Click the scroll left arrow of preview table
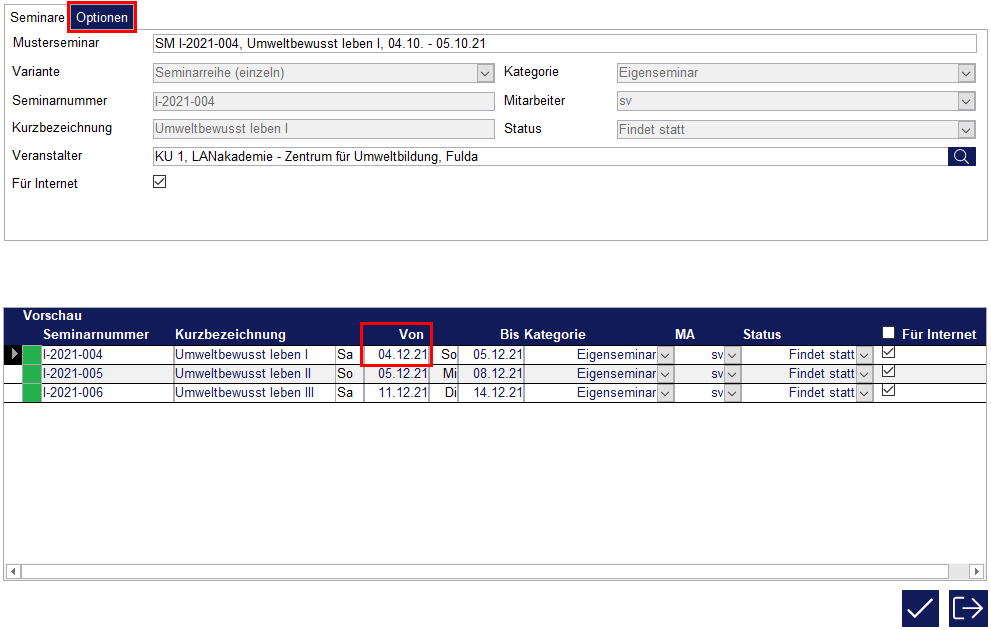Viewport: 991px width, 630px height. (13, 571)
